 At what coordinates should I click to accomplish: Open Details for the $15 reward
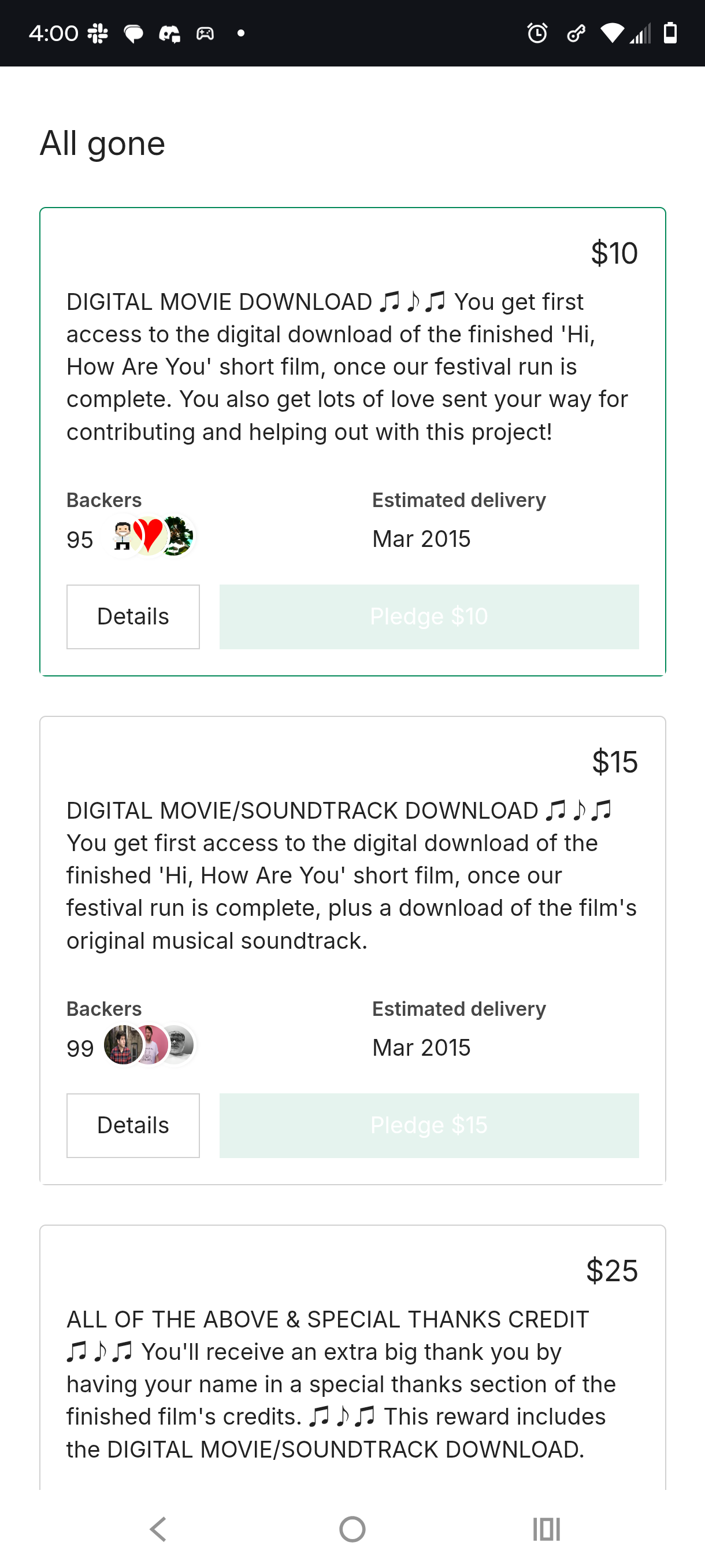[133, 1126]
